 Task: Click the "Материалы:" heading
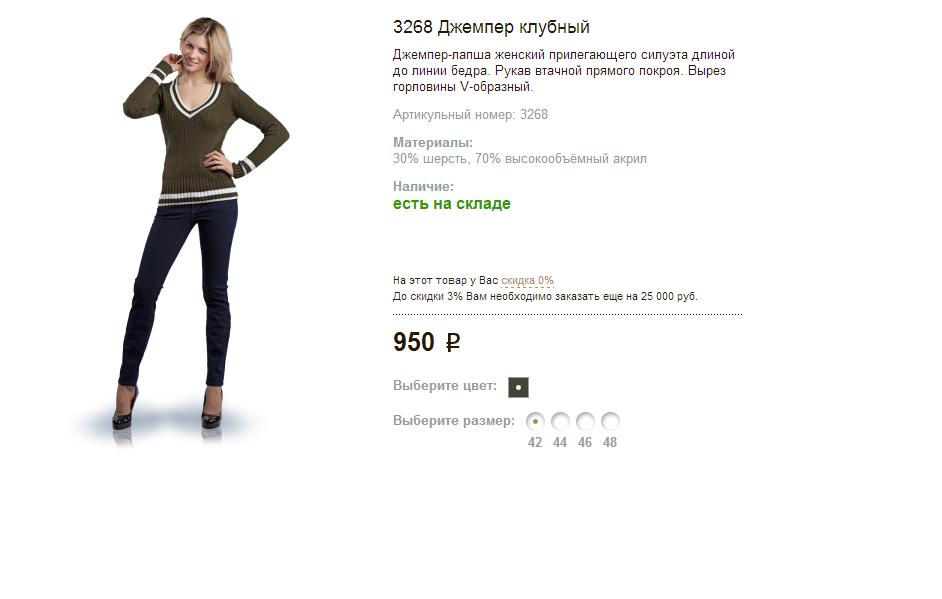(x=433, y=143)
